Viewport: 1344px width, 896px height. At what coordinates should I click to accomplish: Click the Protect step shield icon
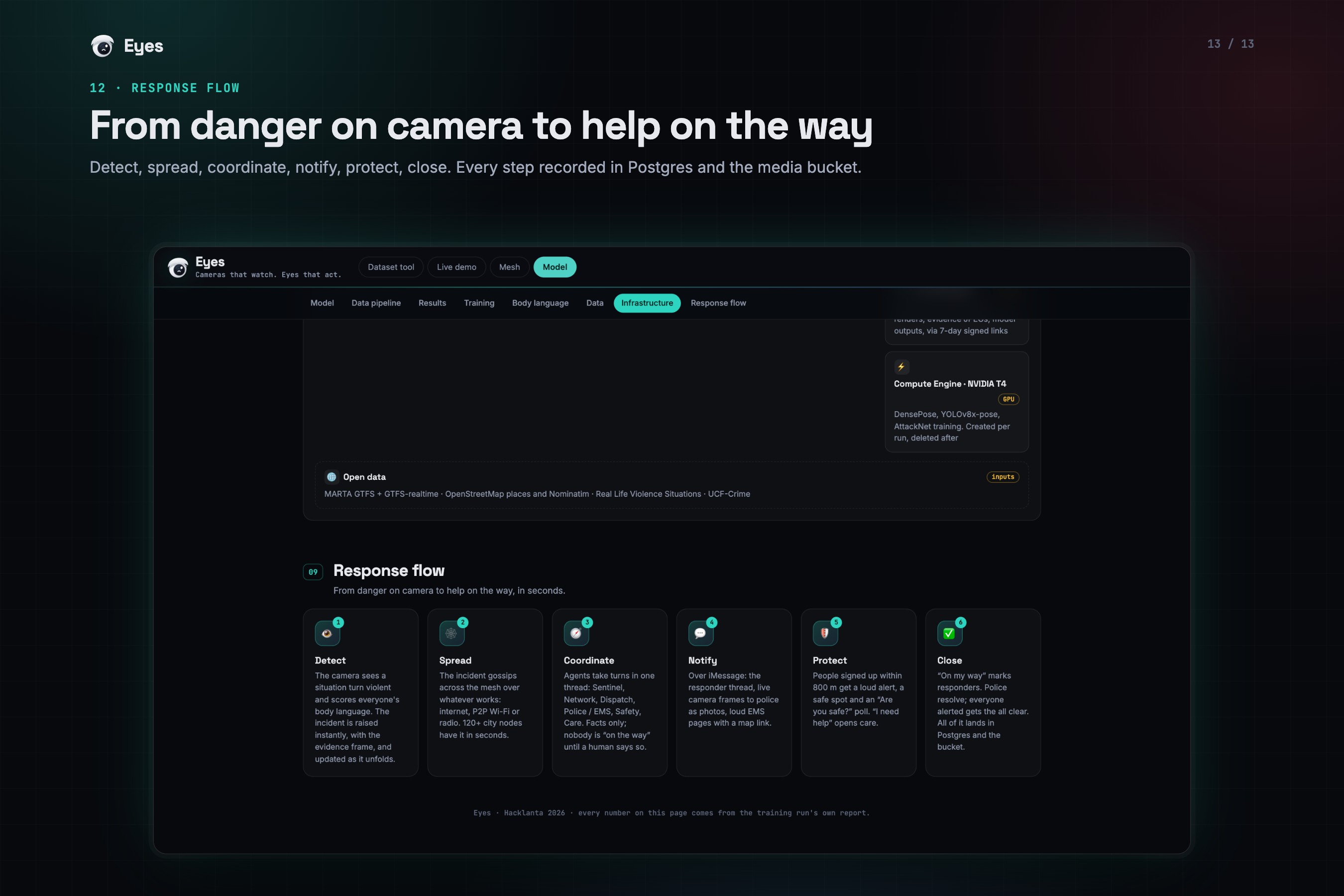825,633
